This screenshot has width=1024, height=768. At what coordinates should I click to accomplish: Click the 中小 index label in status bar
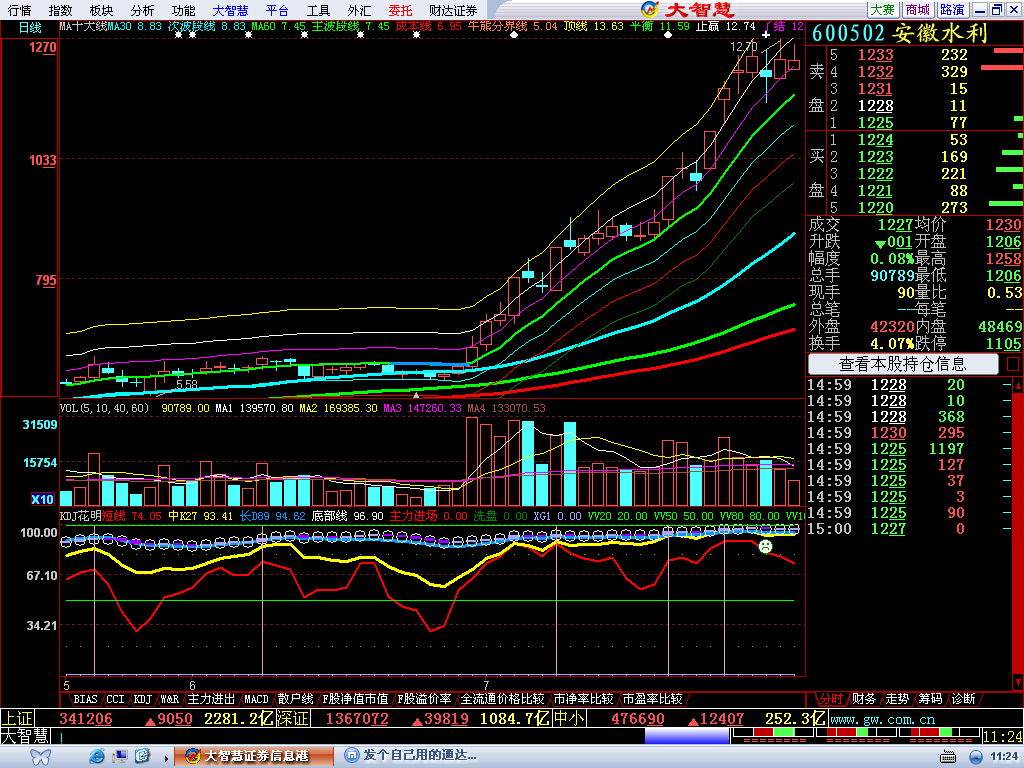[x=569, y=719]
